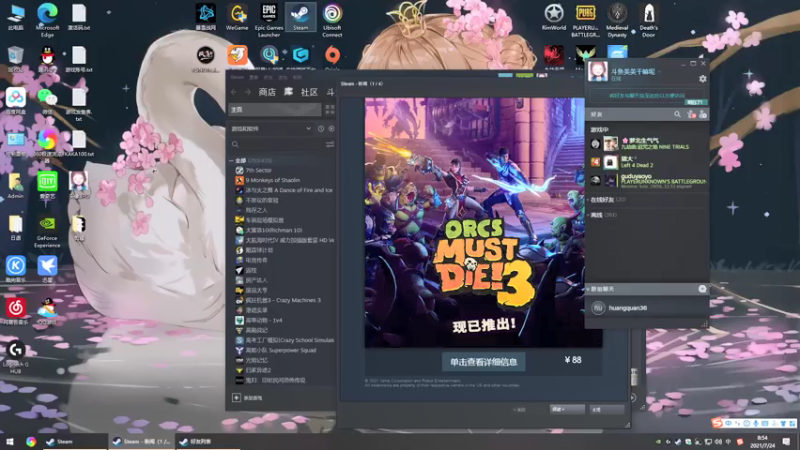Click the library search field
Screen dimensions: 800x450
coord(279,145)
